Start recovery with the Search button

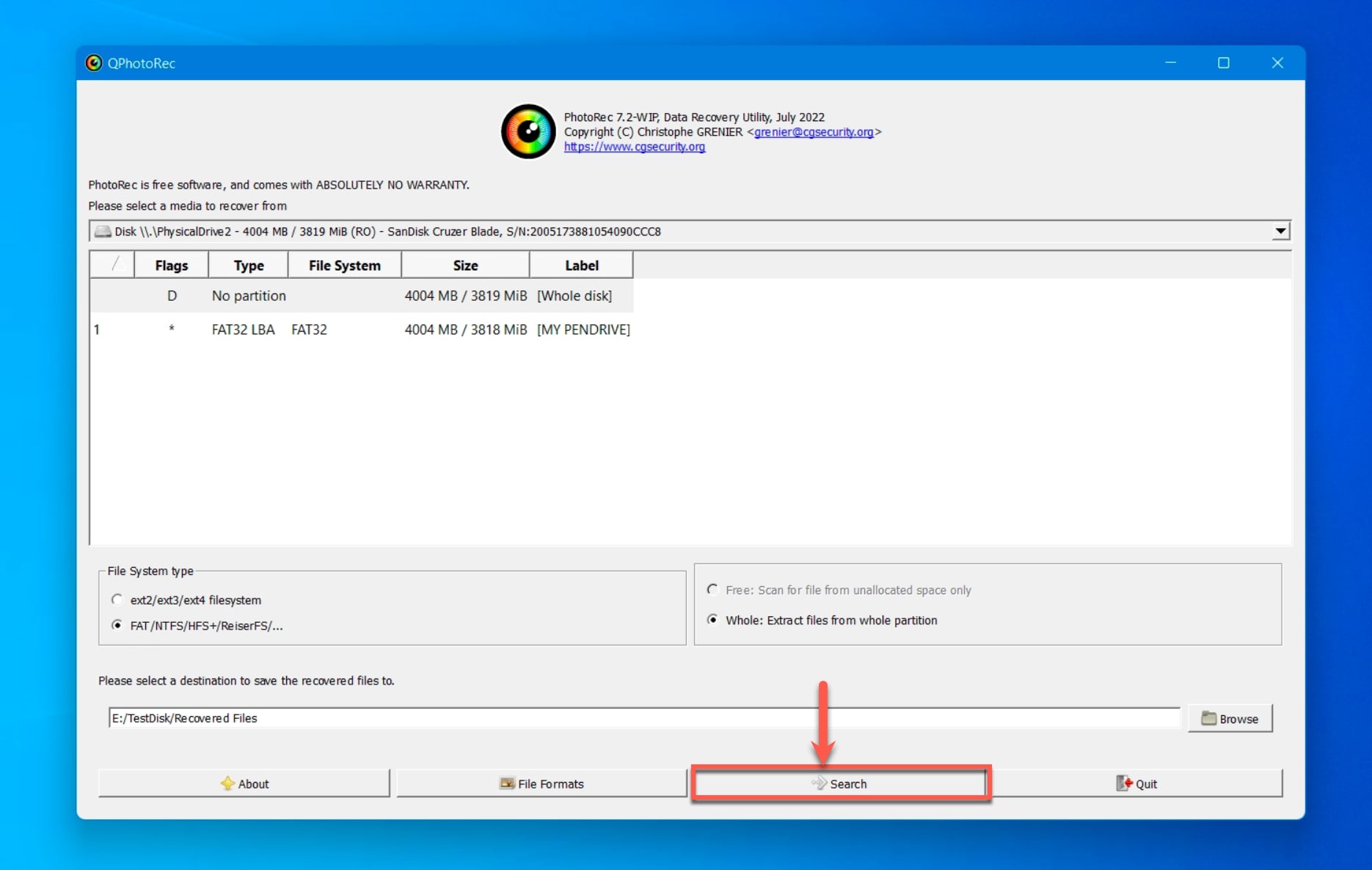point(840,783)
